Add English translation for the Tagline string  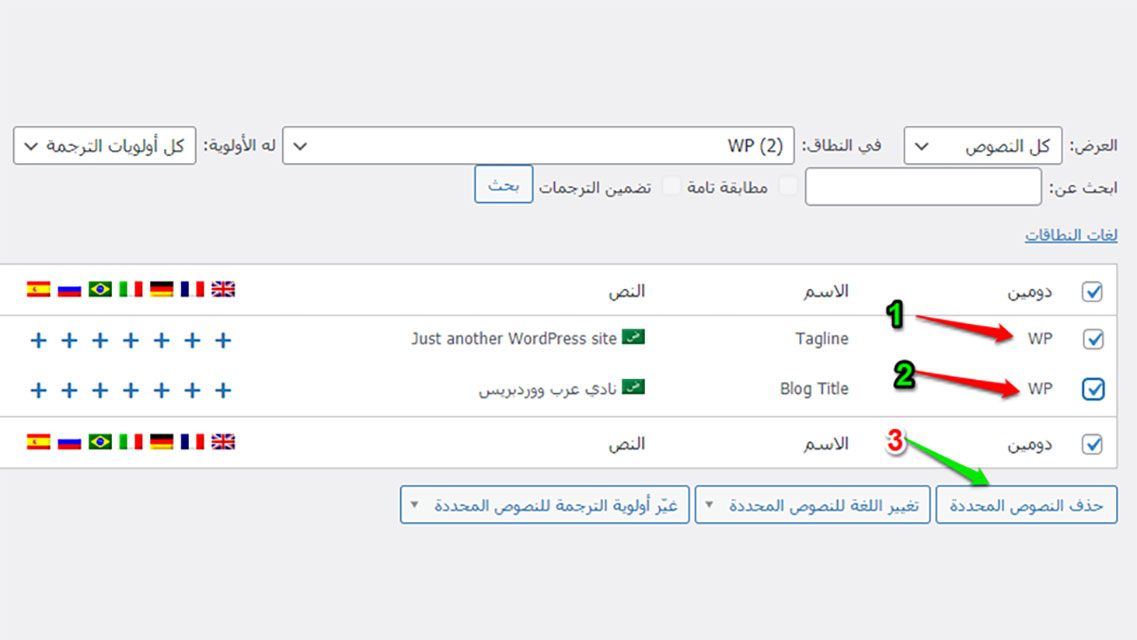coord(223,340)
